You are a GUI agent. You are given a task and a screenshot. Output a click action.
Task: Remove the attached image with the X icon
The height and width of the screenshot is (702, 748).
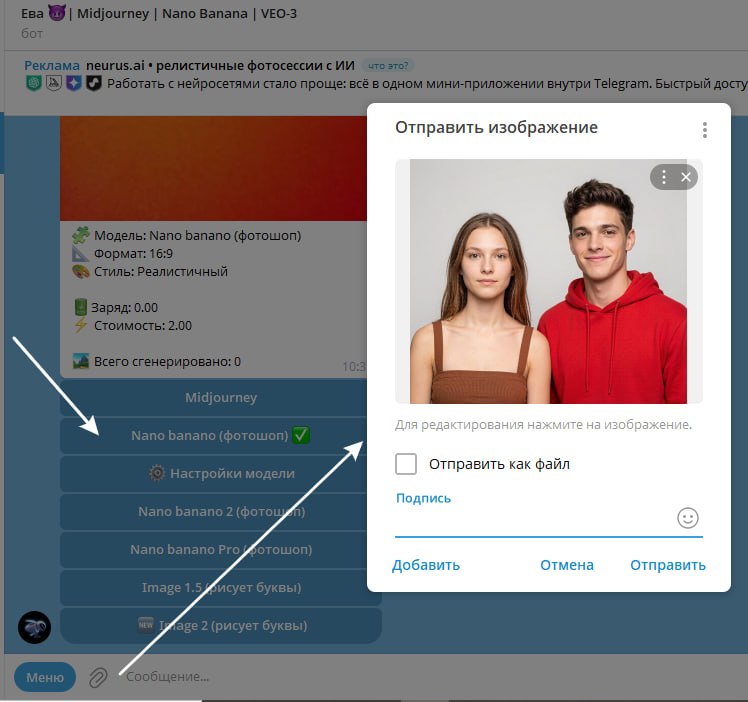pyautogui.click(x=686, y=177)
